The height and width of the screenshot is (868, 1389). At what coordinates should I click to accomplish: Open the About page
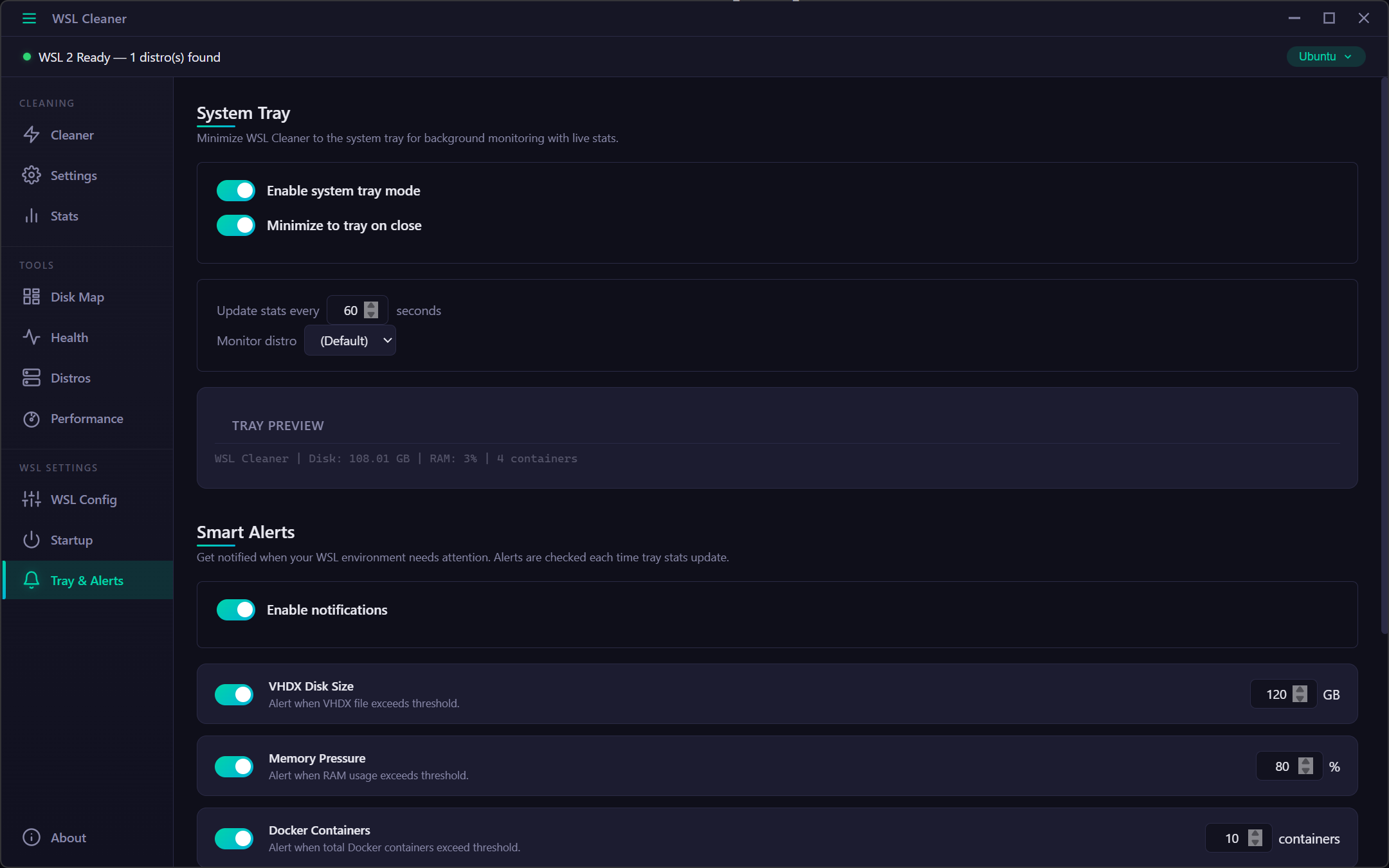point(68,838)
